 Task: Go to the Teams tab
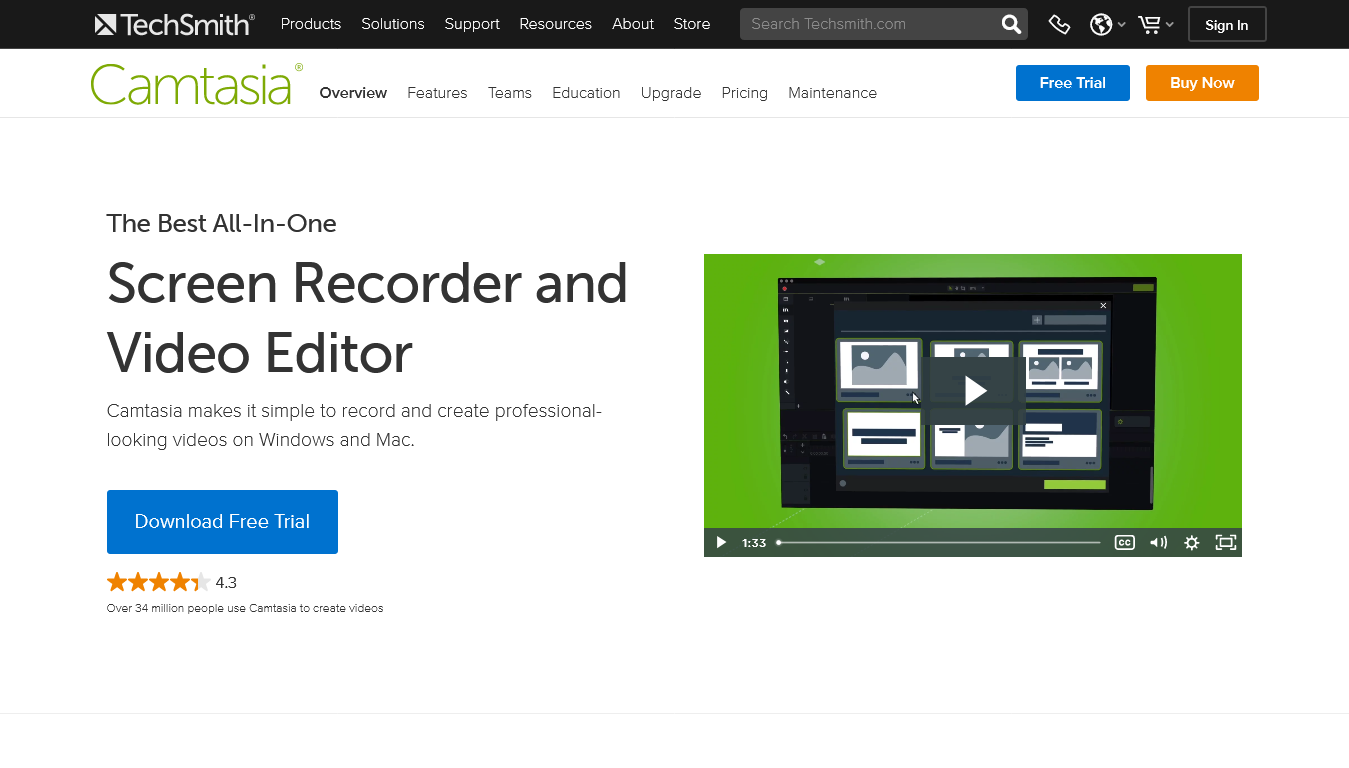click(510, 93)
